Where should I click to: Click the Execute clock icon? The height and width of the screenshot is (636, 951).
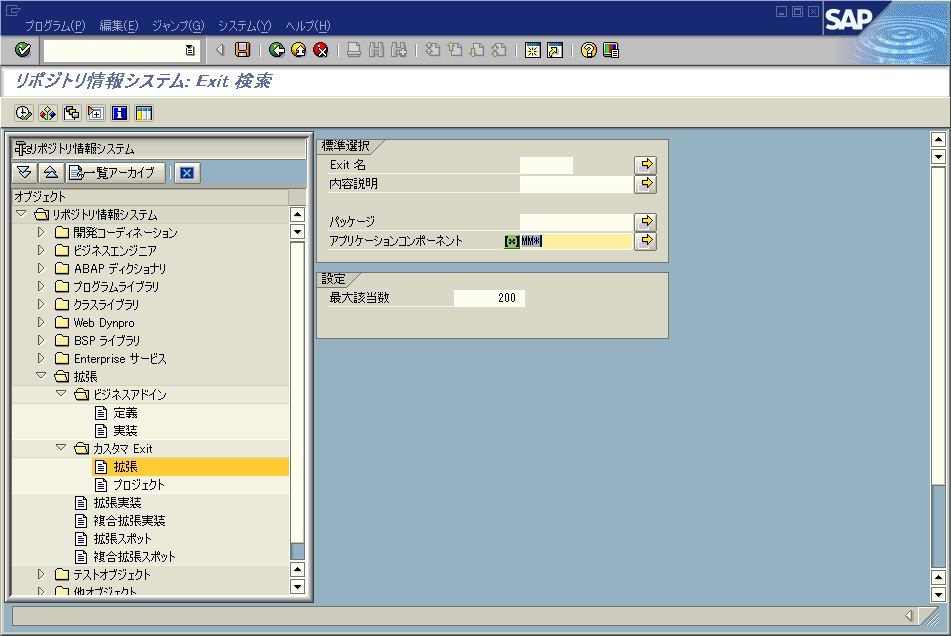24,113
